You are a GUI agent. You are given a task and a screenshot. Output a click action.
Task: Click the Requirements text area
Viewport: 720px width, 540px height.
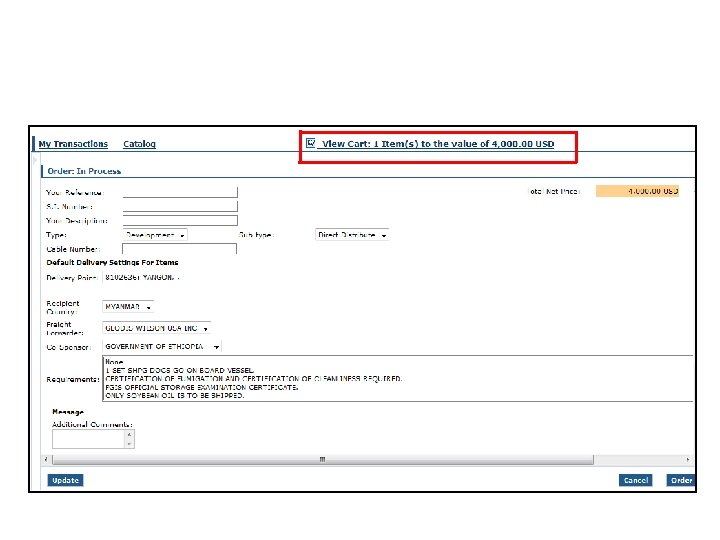398,378
